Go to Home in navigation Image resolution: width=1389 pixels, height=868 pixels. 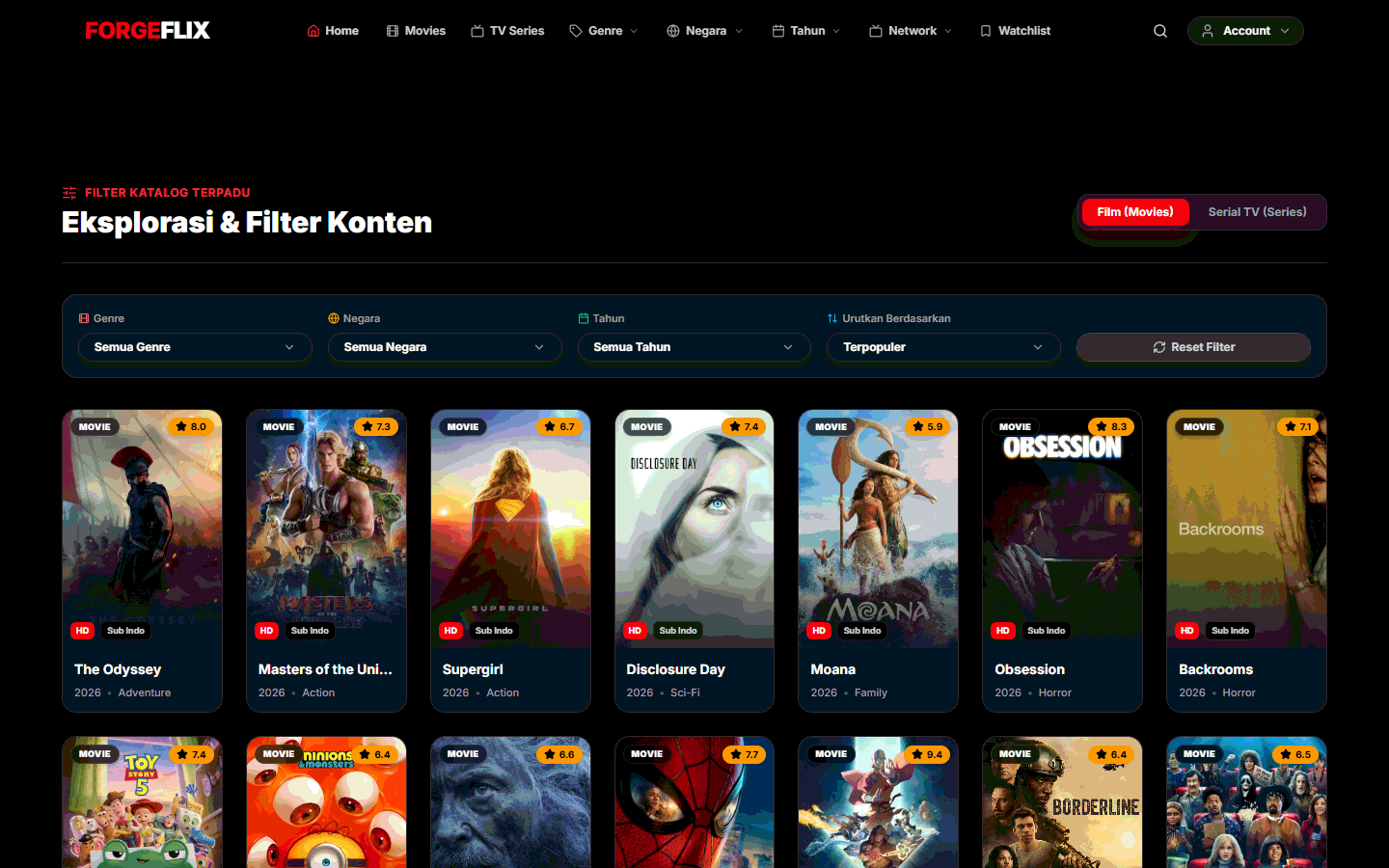(x=333, y=31)
